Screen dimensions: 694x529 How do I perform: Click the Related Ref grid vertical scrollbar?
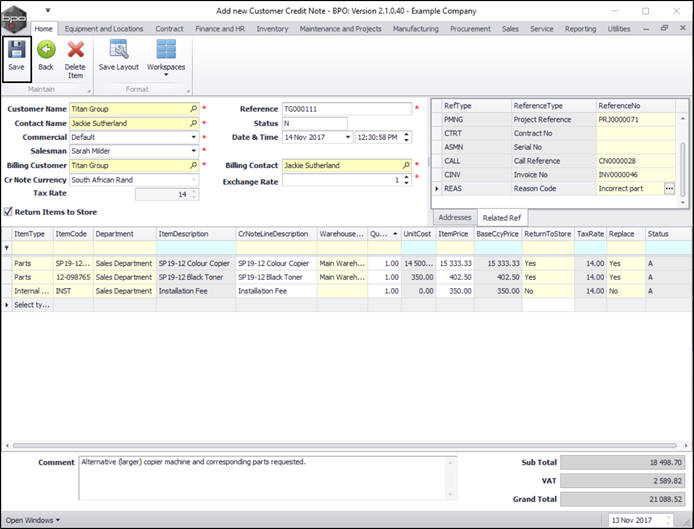[x=682, y=160]
